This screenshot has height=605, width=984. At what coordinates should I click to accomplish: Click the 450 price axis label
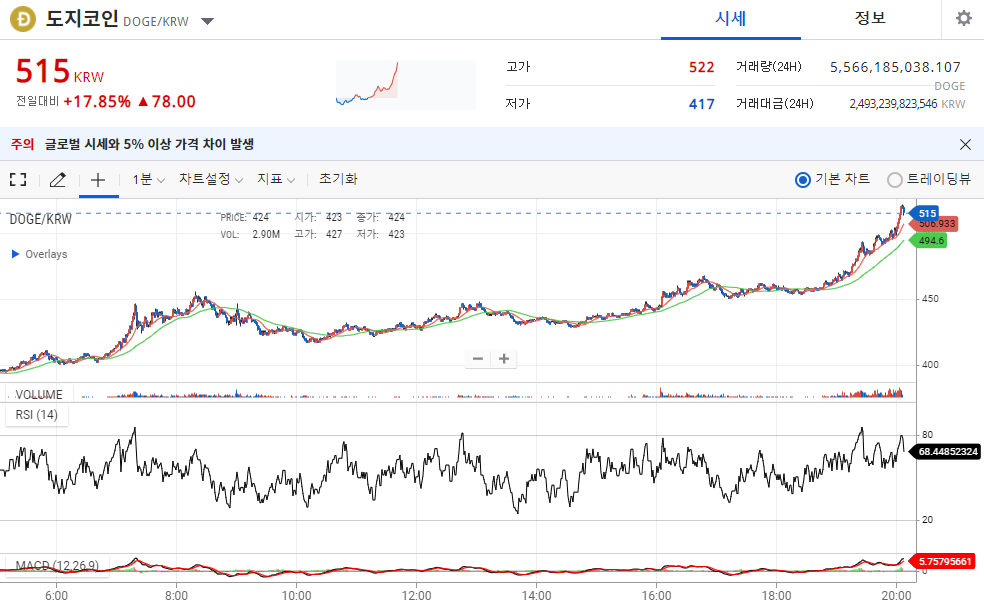pos(930,299)
